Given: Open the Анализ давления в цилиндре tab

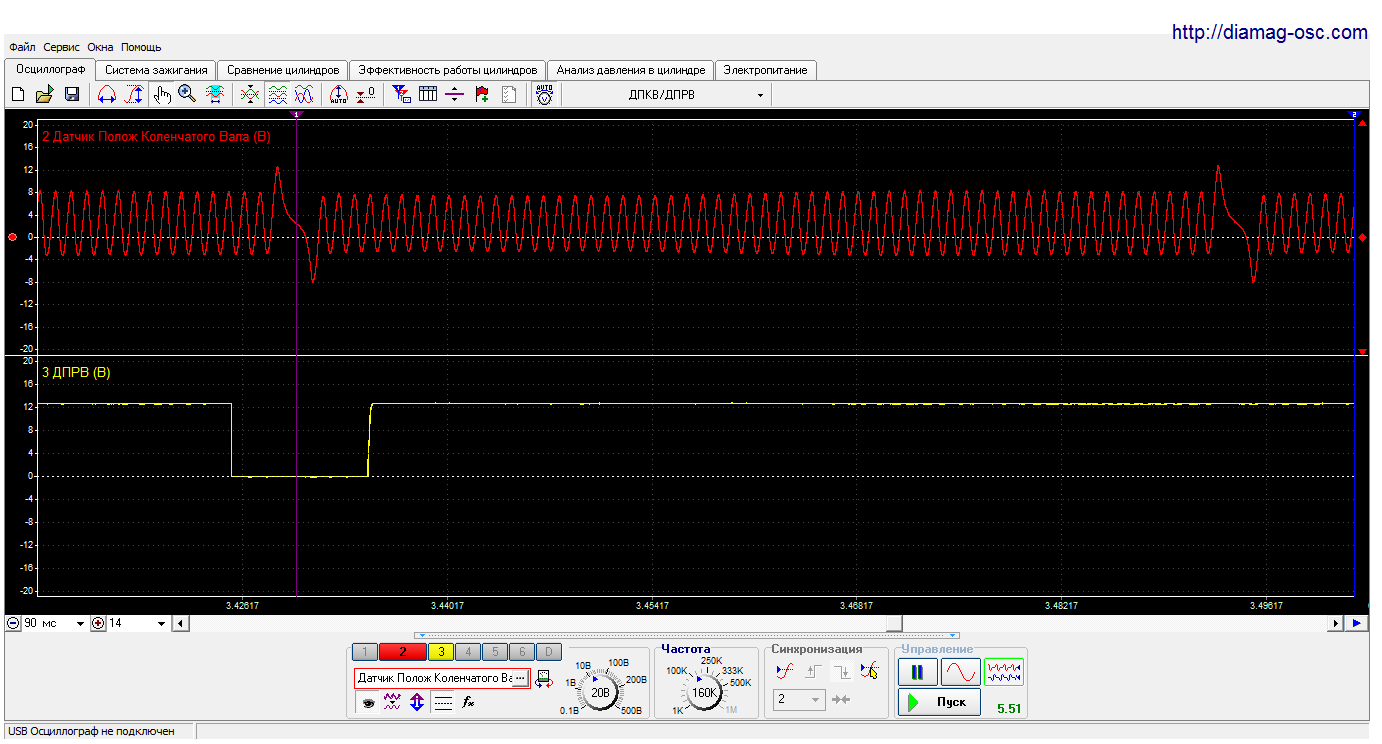Looking at the screenshot, I should point(631,70).
